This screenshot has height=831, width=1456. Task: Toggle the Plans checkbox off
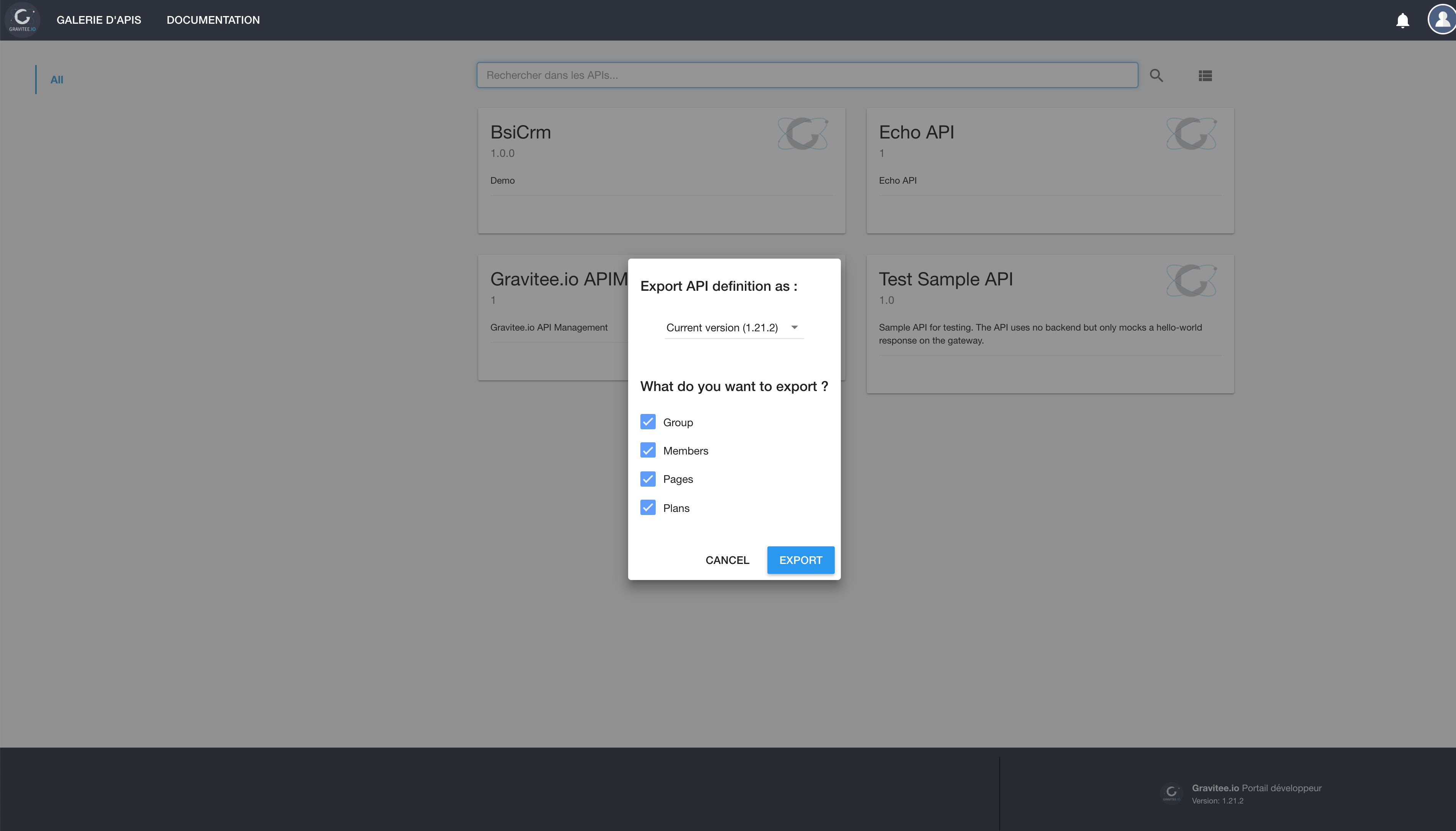click(648, 507)
